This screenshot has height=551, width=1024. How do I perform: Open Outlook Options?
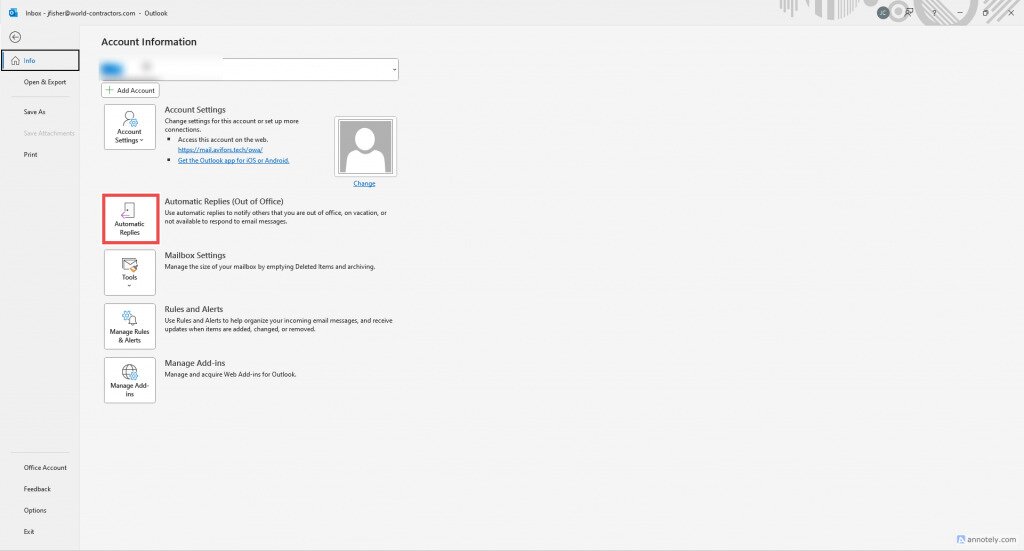(35, 511)
